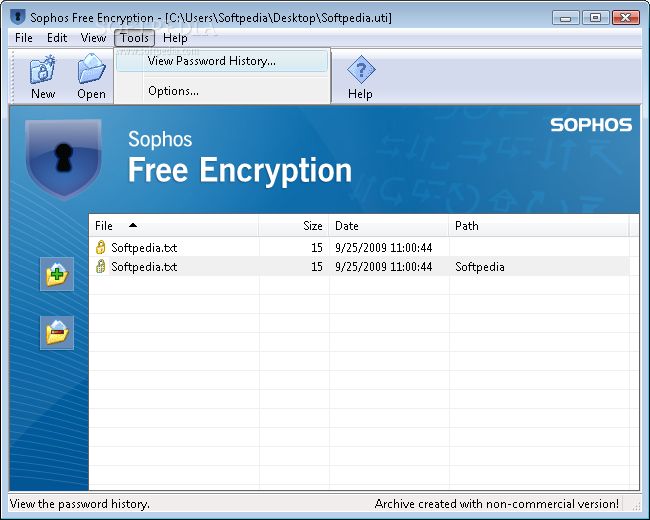This screenshot has width=650, height=520.
Task: Click the status text 'View the password history.'
Action: point(80,504)
